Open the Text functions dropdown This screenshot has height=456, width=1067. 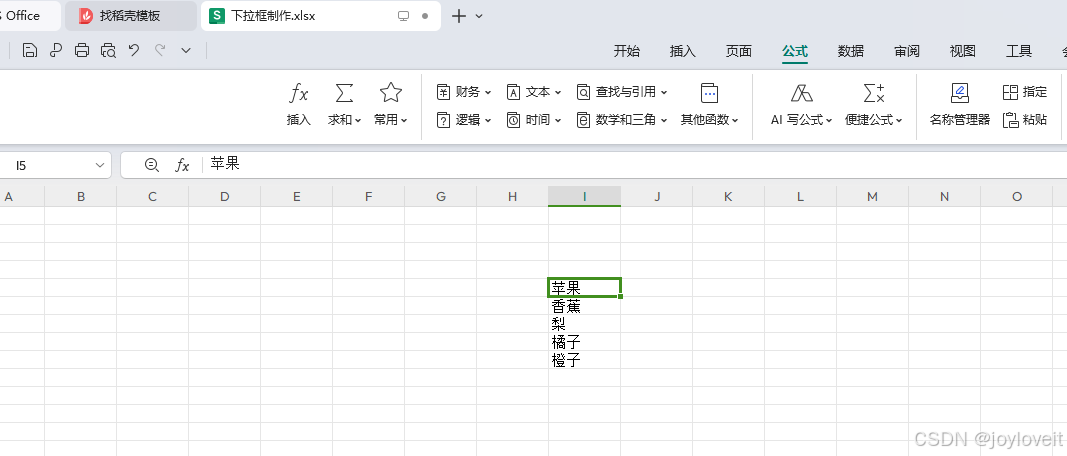click(x=534, y=92)
